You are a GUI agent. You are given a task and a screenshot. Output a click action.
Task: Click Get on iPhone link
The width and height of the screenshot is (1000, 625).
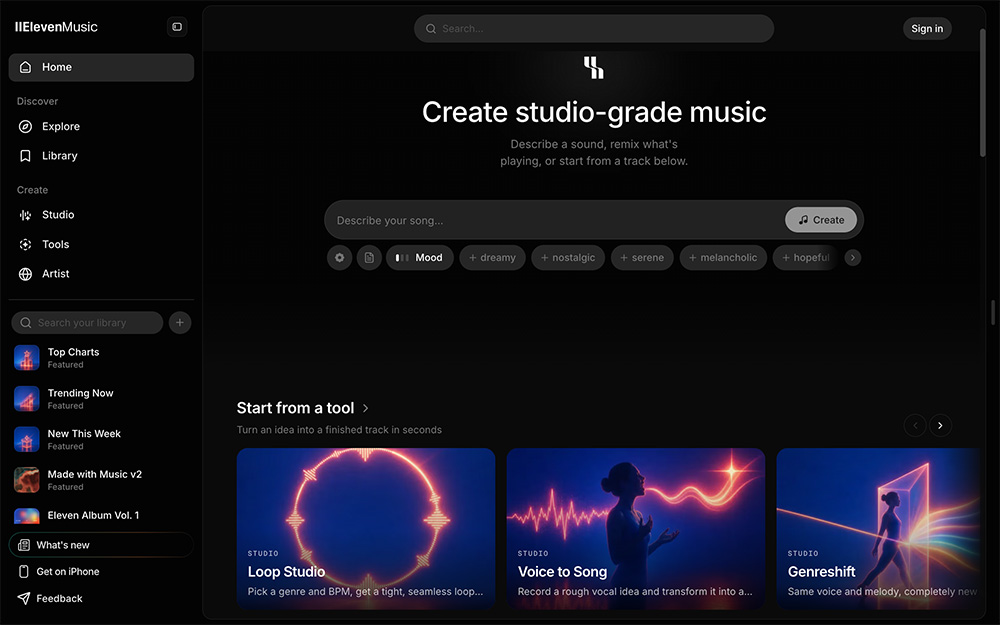click(x=68, y=571)
